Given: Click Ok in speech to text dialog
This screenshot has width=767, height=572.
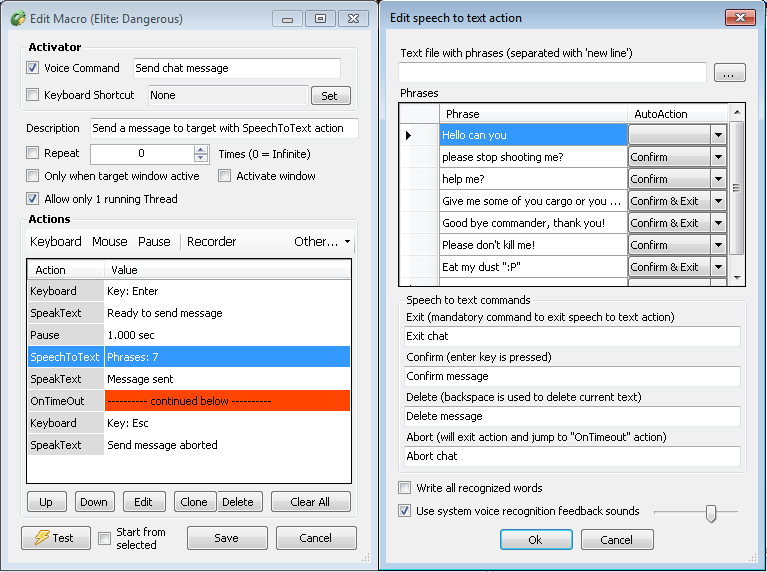Looking at the screenshot, I should [536, 539].
